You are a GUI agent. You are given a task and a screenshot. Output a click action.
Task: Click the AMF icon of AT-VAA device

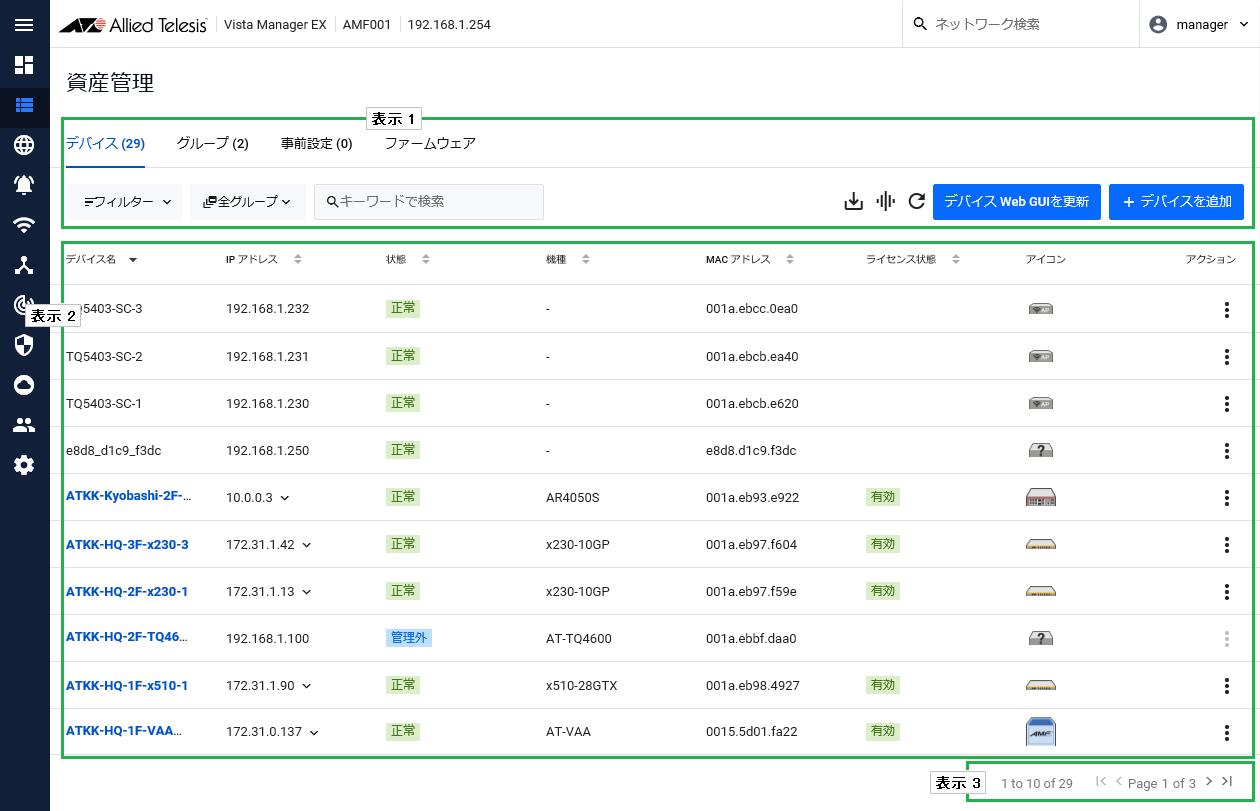[x=1041, y=732]
